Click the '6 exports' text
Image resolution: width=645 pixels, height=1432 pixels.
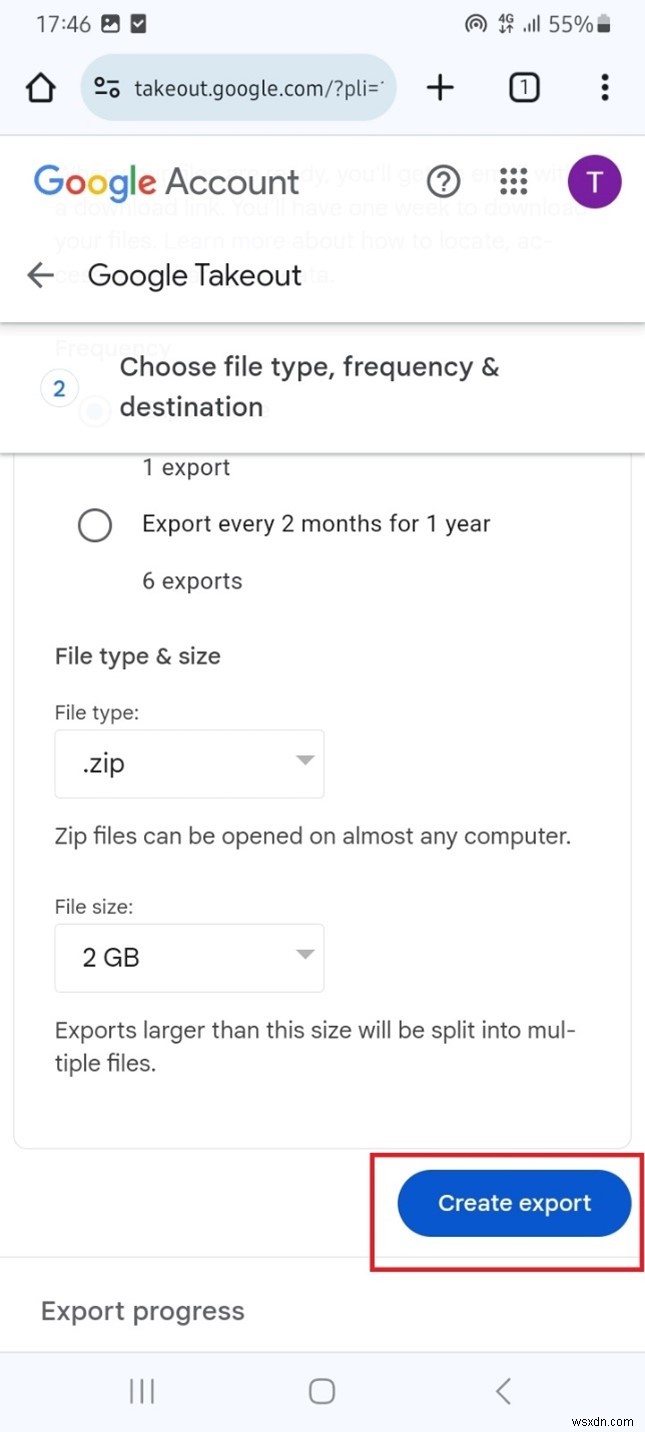pyautogui.click(x=192, y=581)
